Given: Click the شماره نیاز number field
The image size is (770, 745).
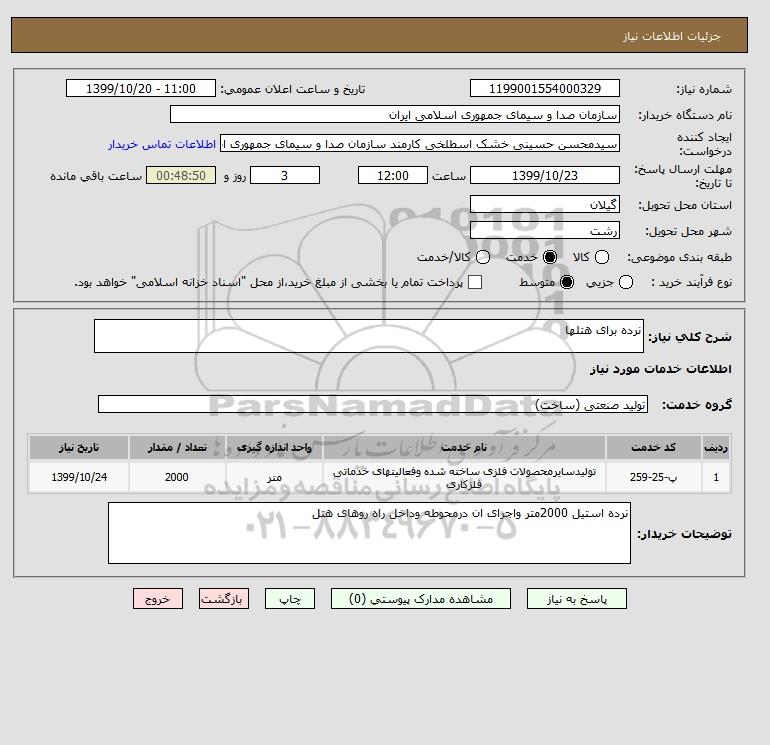Looking at the screenshot, I should click(545, 88).
